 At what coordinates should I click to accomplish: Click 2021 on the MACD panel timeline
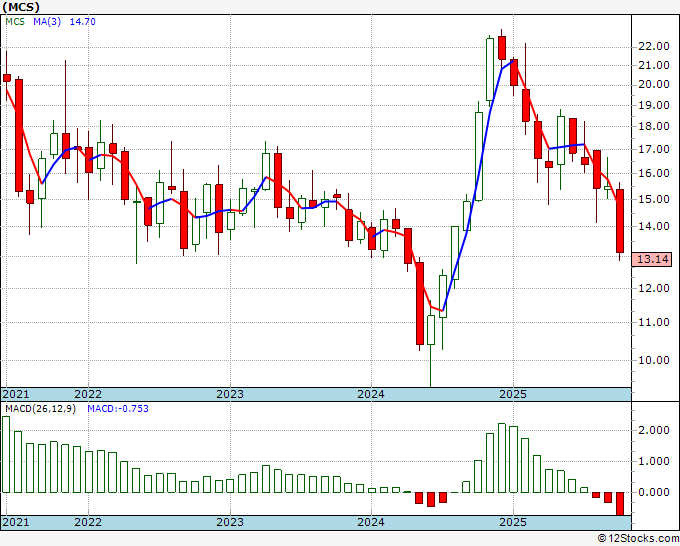(x=15, y=523)
